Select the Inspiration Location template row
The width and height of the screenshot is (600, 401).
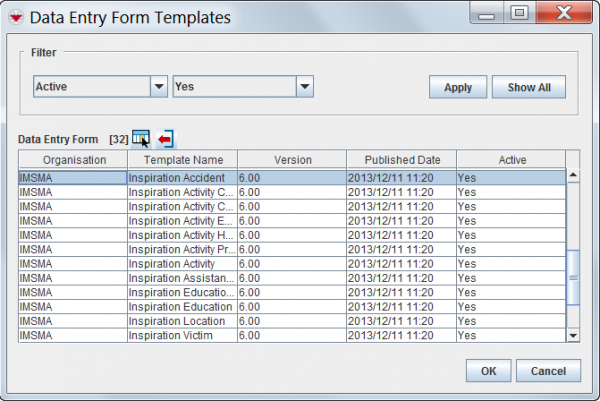(x=180, y=321)
